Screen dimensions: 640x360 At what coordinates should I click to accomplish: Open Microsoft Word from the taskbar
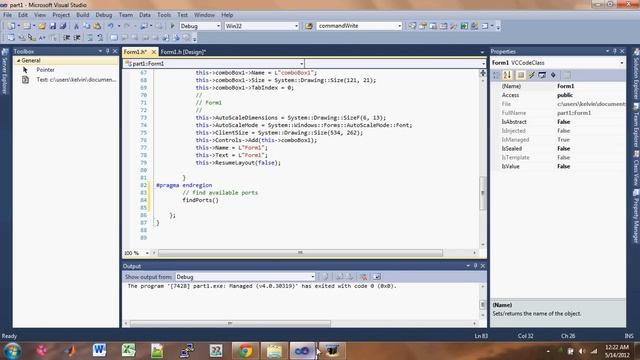[x=99, y=350]
